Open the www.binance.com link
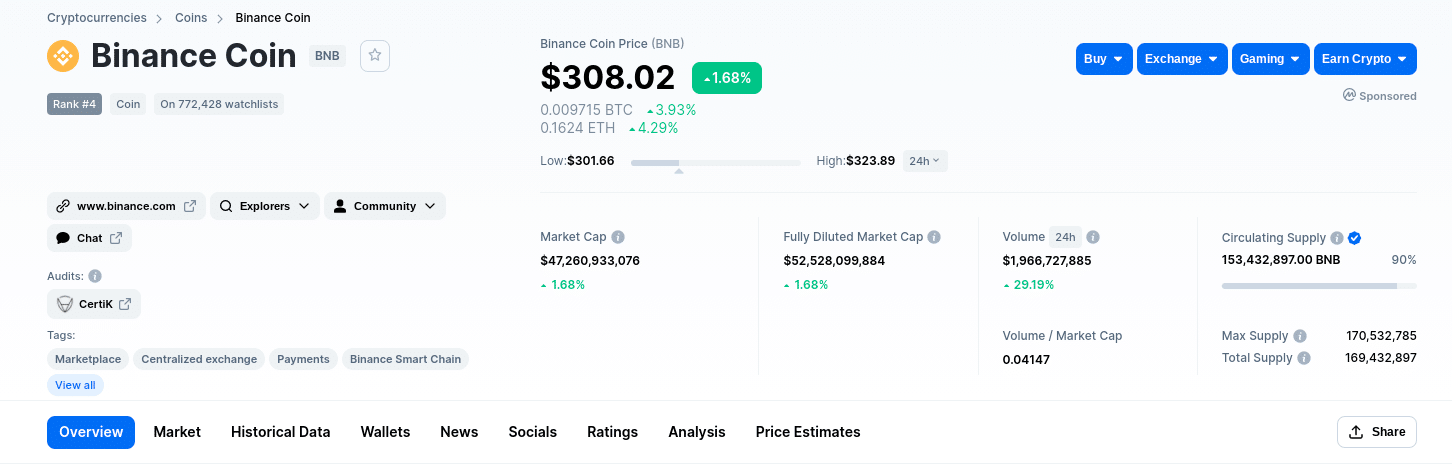 (126, 206)
